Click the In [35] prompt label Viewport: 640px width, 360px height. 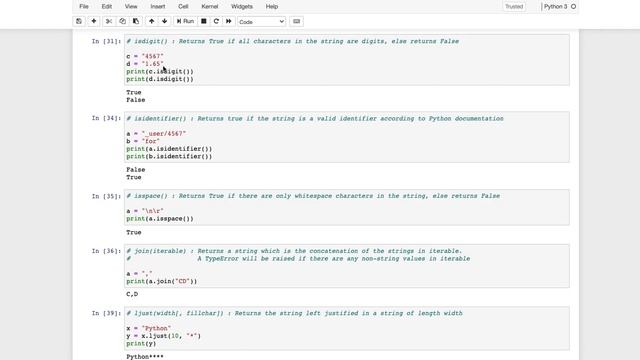pyautogui.click(x=106, y=196)
